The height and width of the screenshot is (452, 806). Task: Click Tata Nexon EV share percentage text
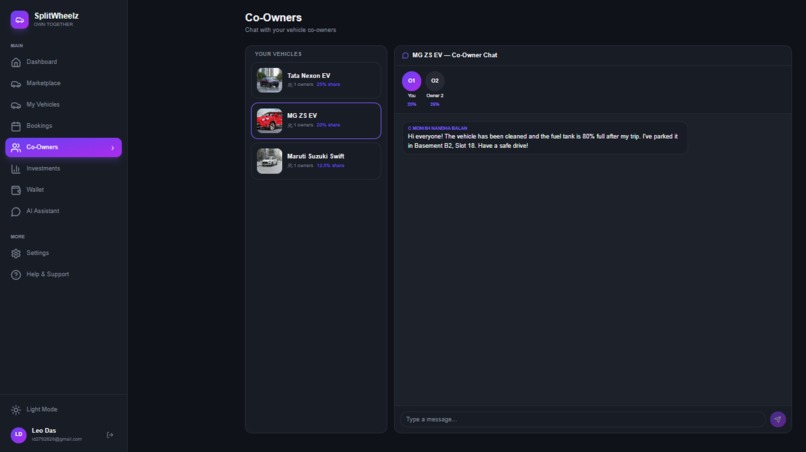(328, 85)
